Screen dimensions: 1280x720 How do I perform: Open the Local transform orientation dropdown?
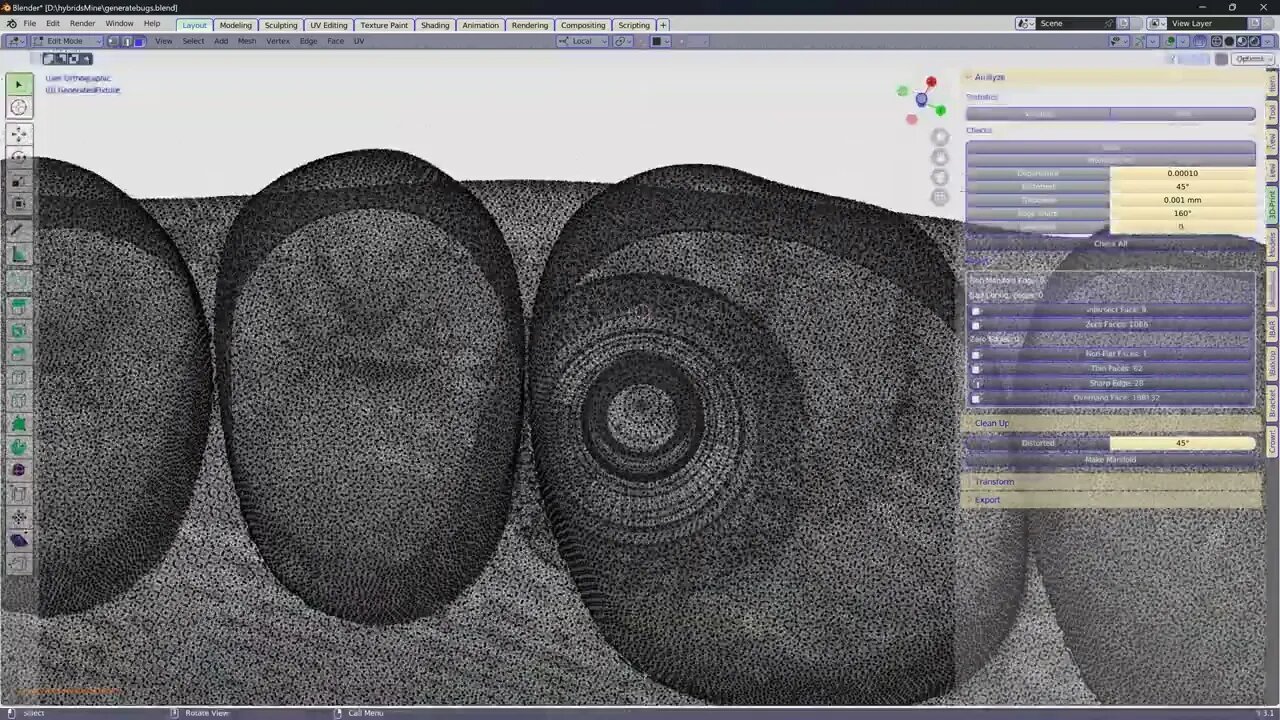coord(581,41)
